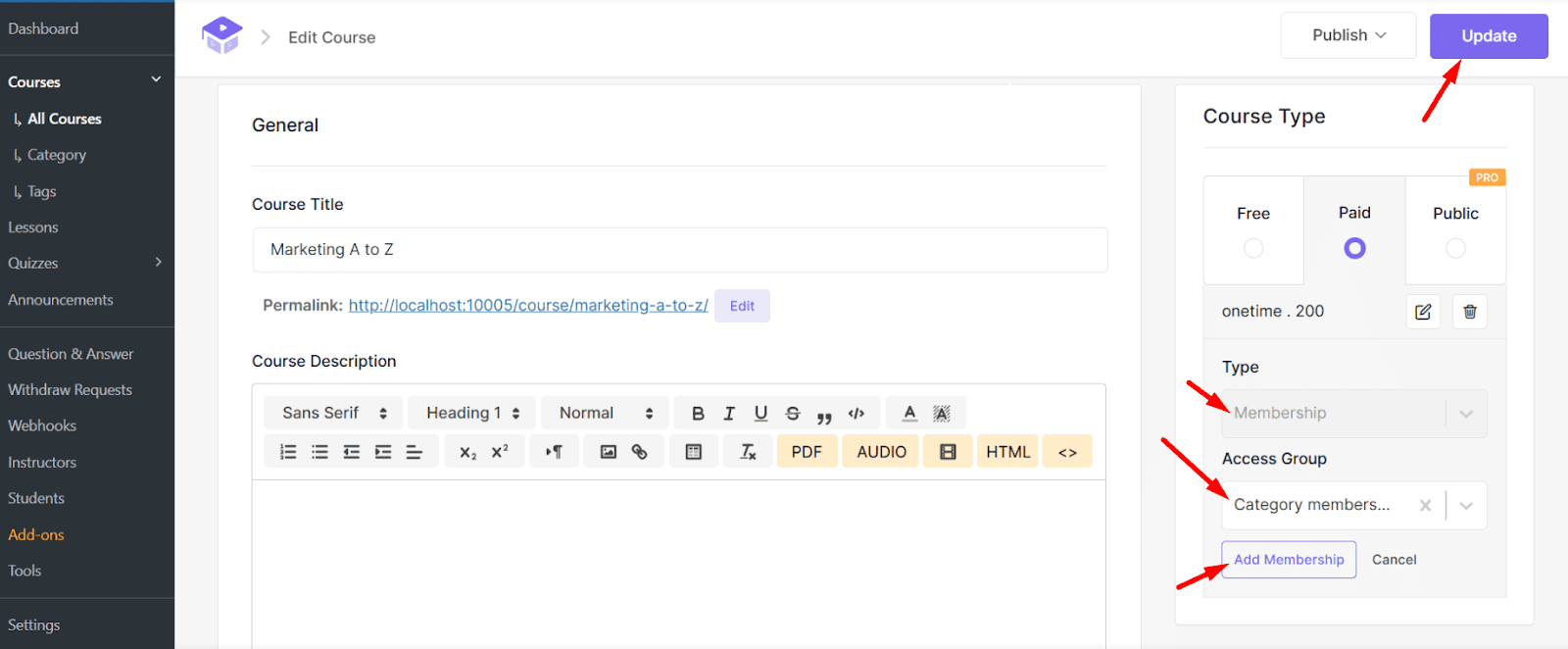Open the text color picker
The width and height of the screenshot is (1568, 649).
pos(909,414)
